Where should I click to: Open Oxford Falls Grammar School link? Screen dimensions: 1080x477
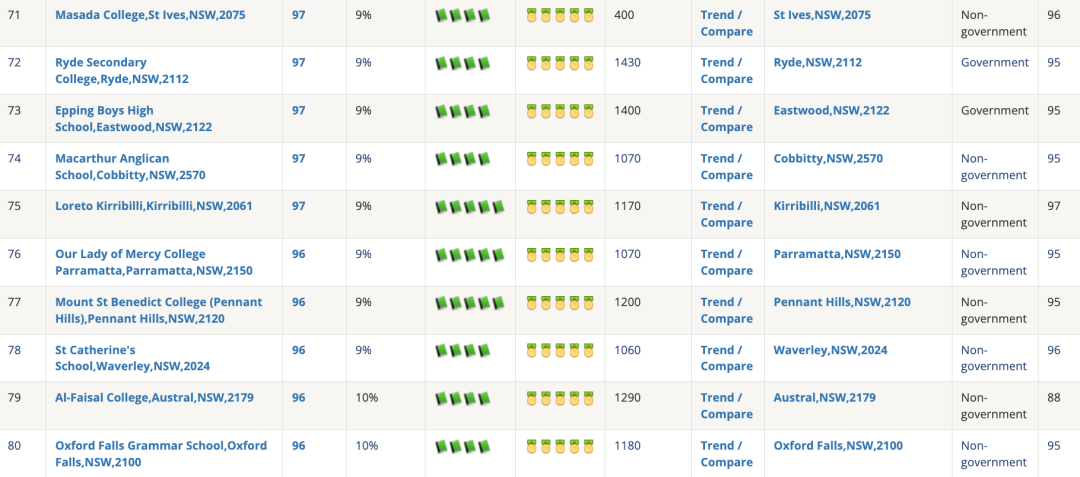pos(160,454)
